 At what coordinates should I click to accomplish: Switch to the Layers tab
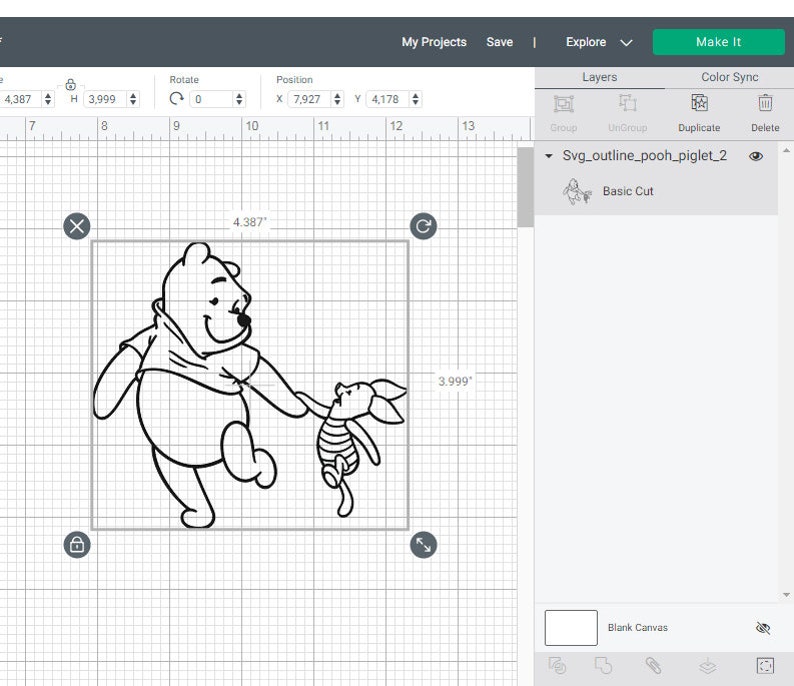click(600, 77)
